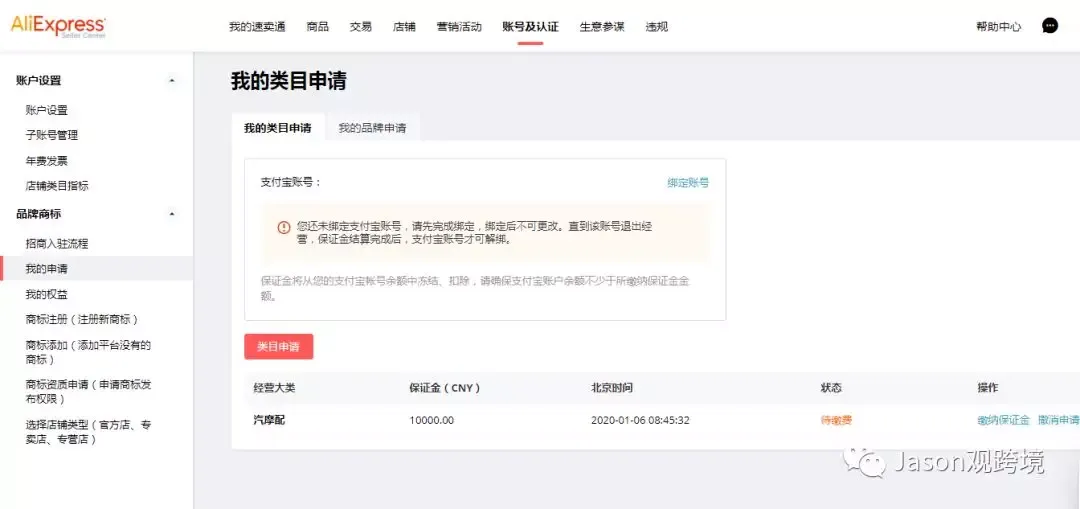1080x509 pixels.
Task: Click the 北京时间 column header
Action: point(612,388)
